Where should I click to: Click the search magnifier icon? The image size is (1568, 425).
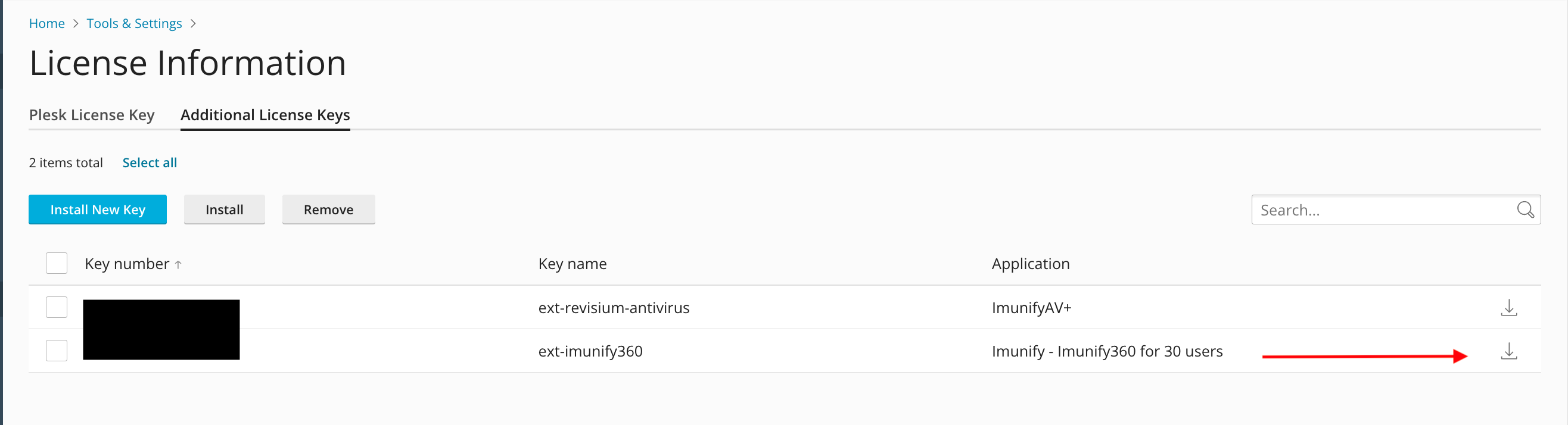click(x=1525, y=210)
